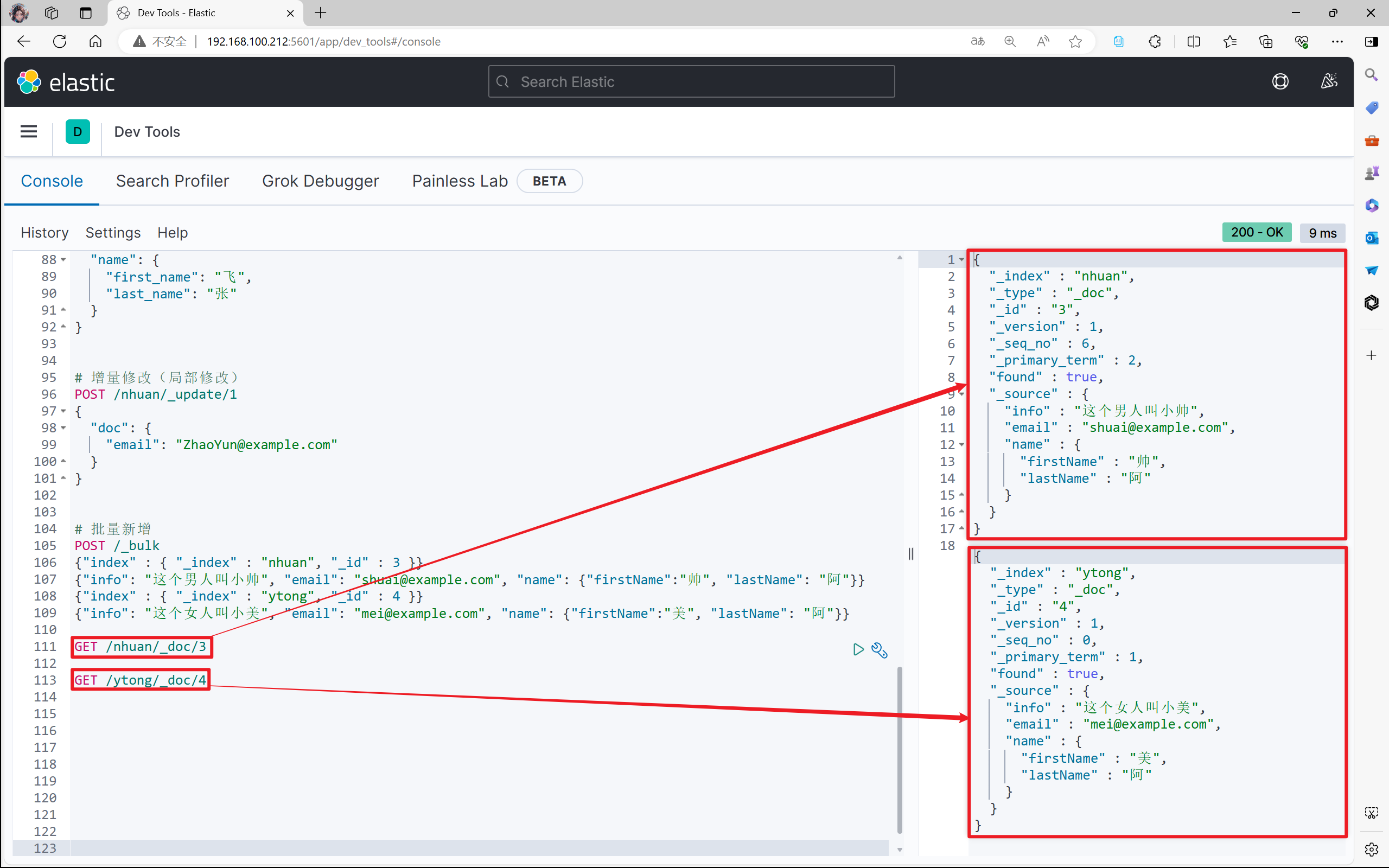The width and height of the screenshot is (1389, 868).
Task: Click the green D space avatar
Action: click(x=78, y=131)
